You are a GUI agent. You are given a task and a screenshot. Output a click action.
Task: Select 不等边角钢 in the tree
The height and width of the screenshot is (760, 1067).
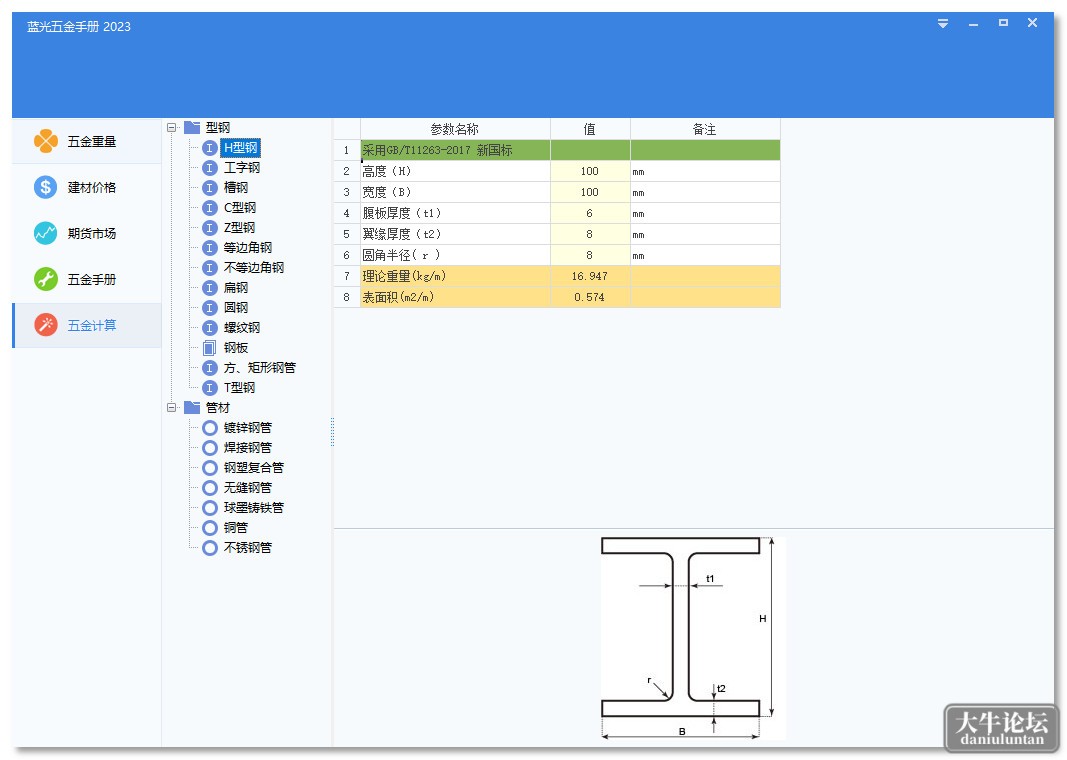pos(254,267)
